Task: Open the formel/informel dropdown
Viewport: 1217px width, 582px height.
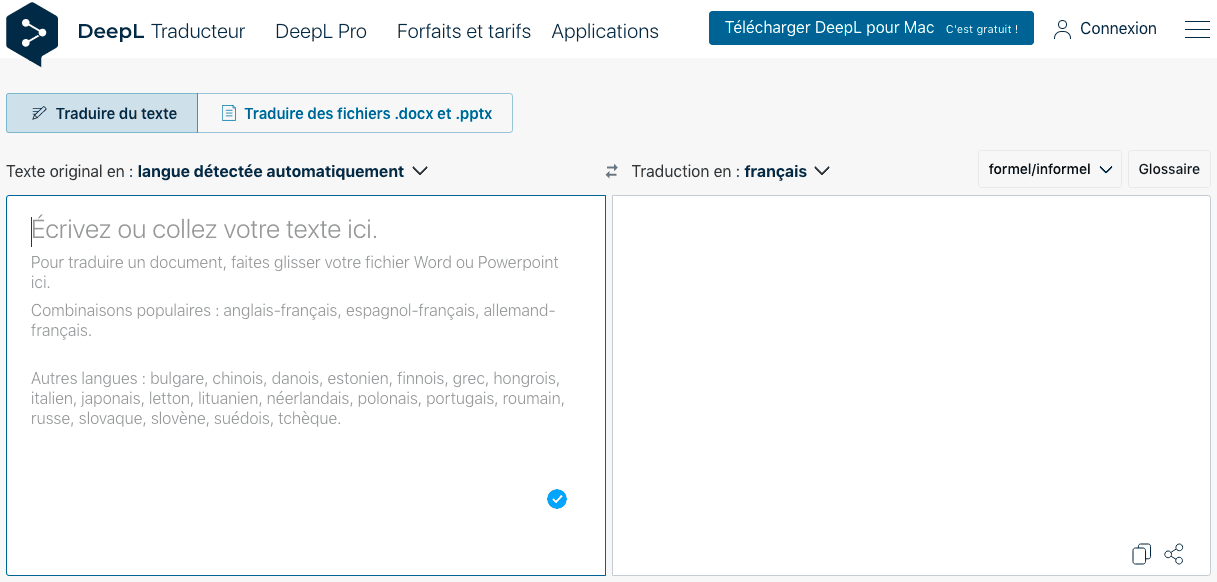Action: click(x=1050, y=169)
